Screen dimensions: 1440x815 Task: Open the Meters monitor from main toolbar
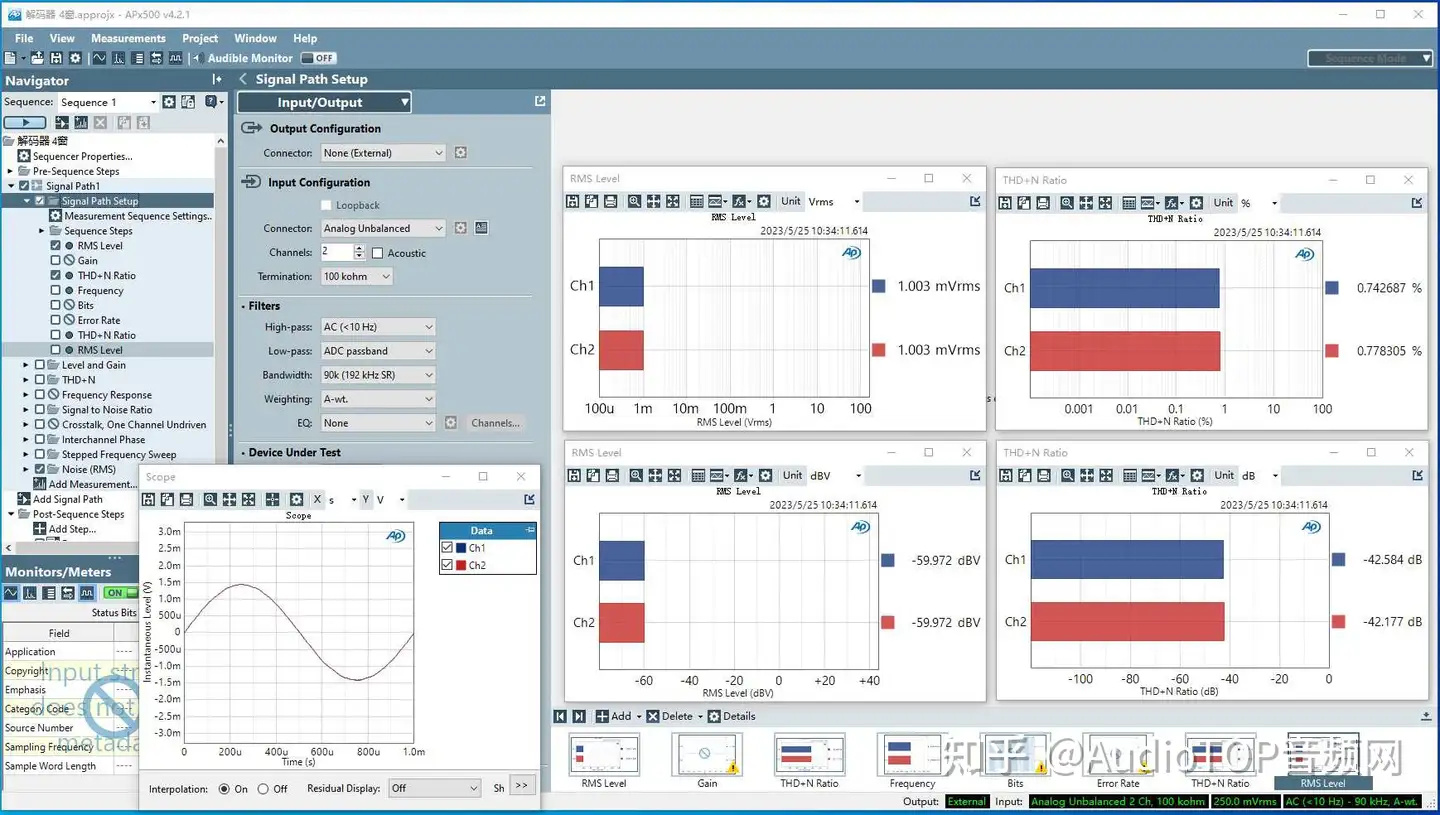pos(138,58)
